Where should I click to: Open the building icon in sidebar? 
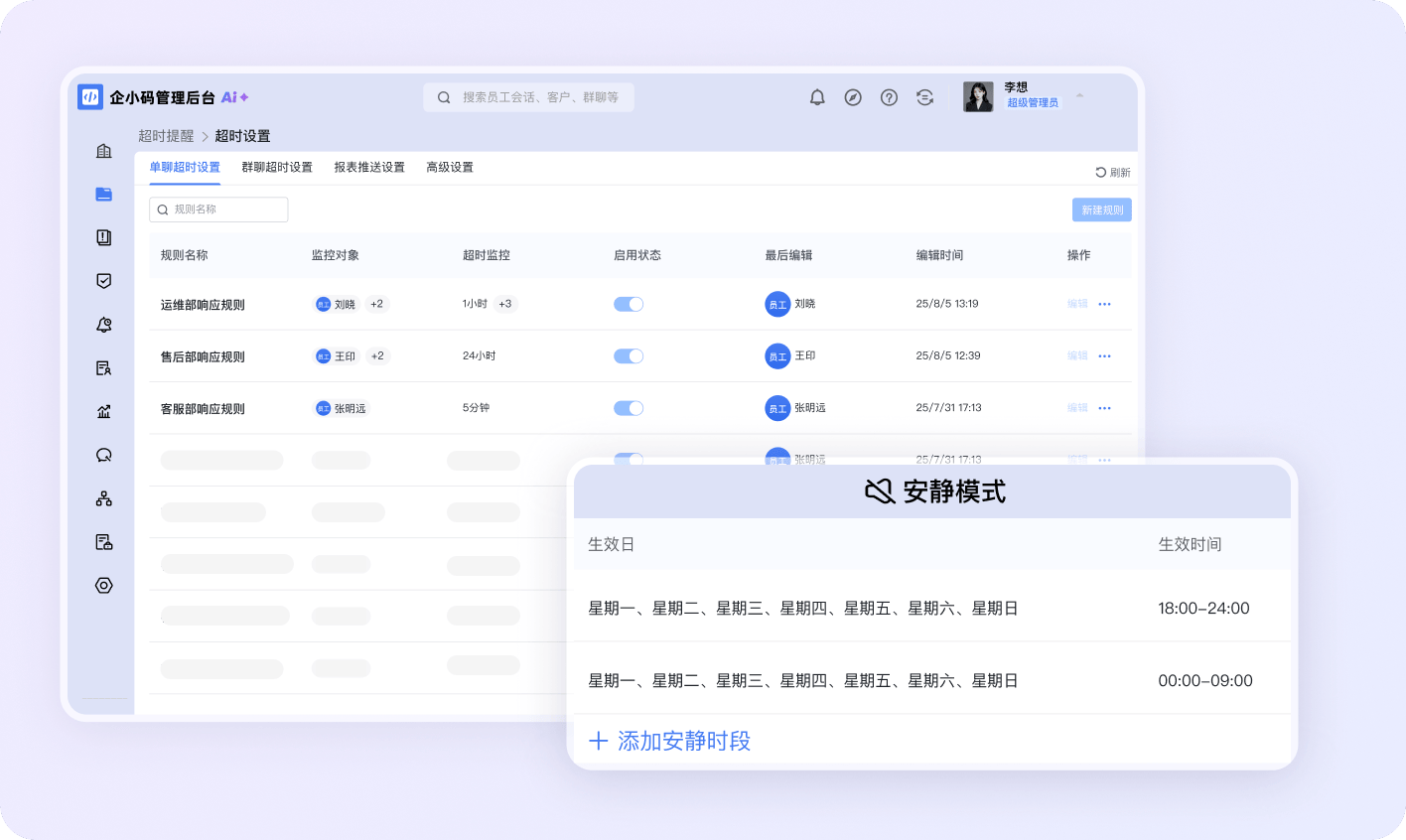[x=104, y=151]
